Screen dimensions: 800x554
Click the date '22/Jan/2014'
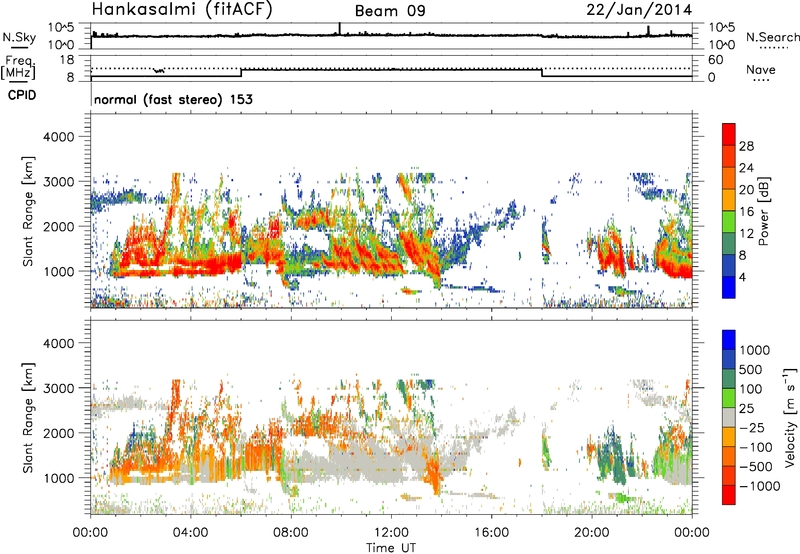[639, 10]
